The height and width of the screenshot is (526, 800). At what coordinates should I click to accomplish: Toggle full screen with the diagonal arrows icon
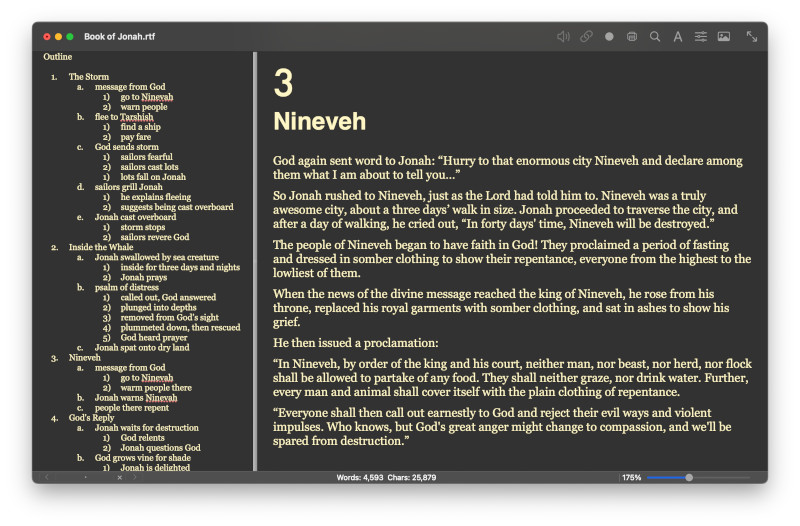(752, 37)
